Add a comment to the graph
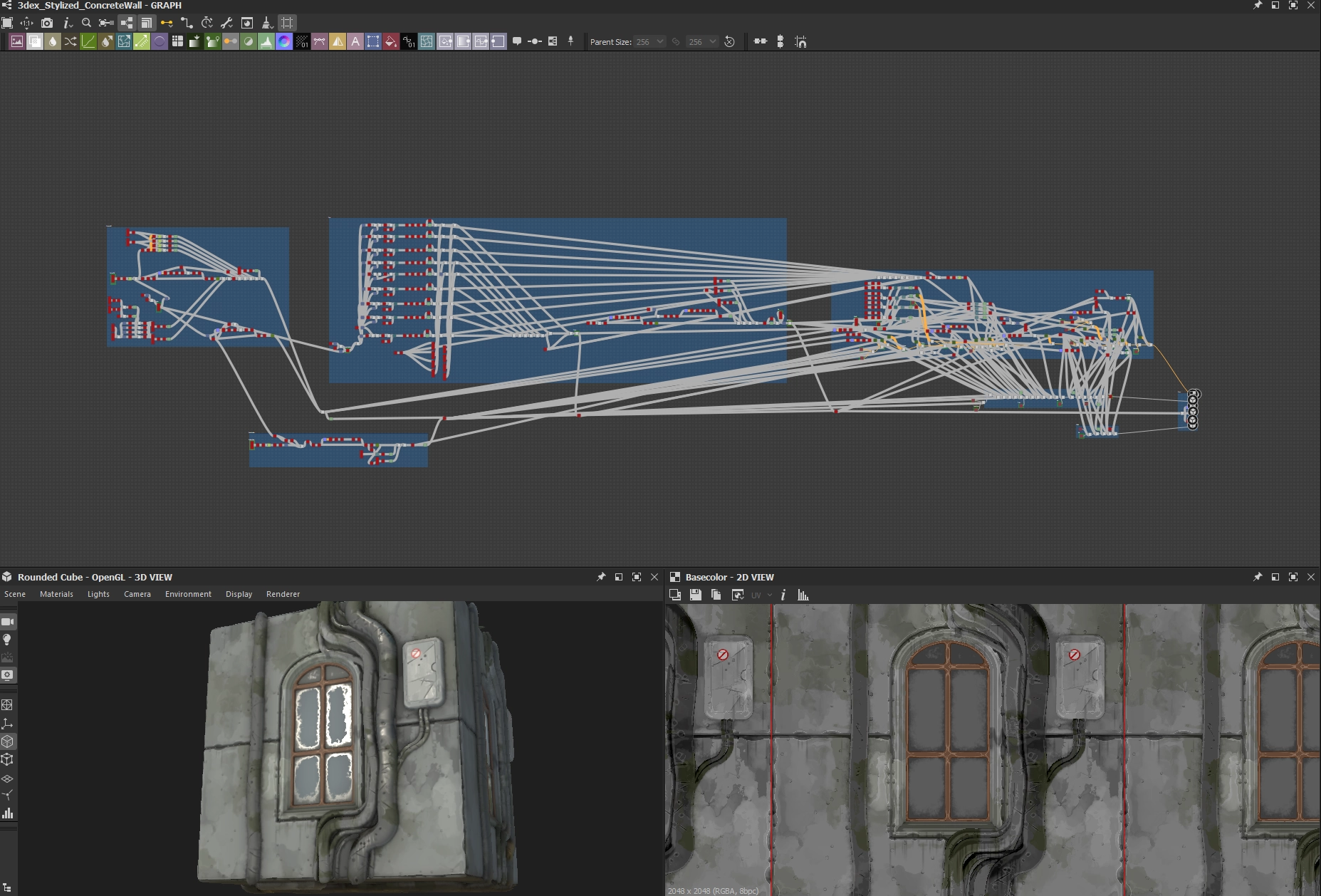 (517, 41)
